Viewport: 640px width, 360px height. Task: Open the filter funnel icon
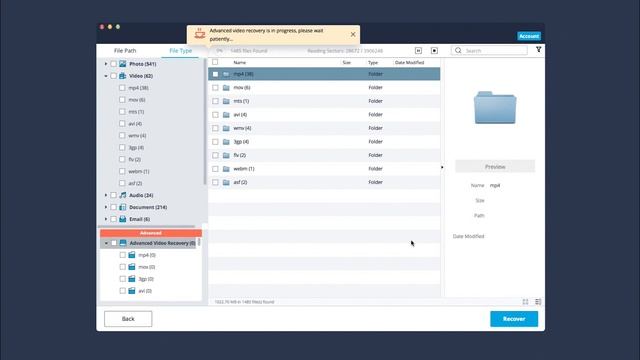(538, 50)
